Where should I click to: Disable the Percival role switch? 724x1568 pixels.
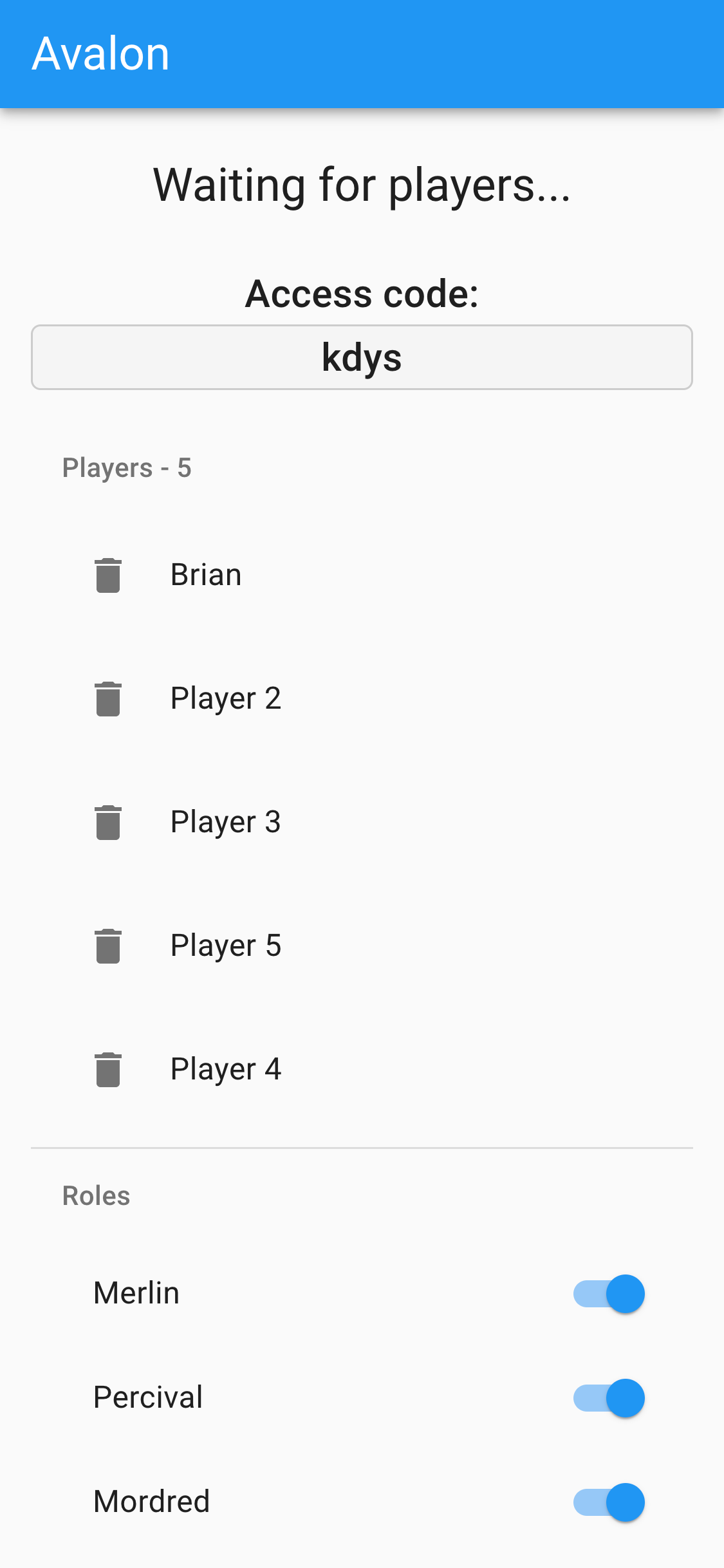(609, 1397)
